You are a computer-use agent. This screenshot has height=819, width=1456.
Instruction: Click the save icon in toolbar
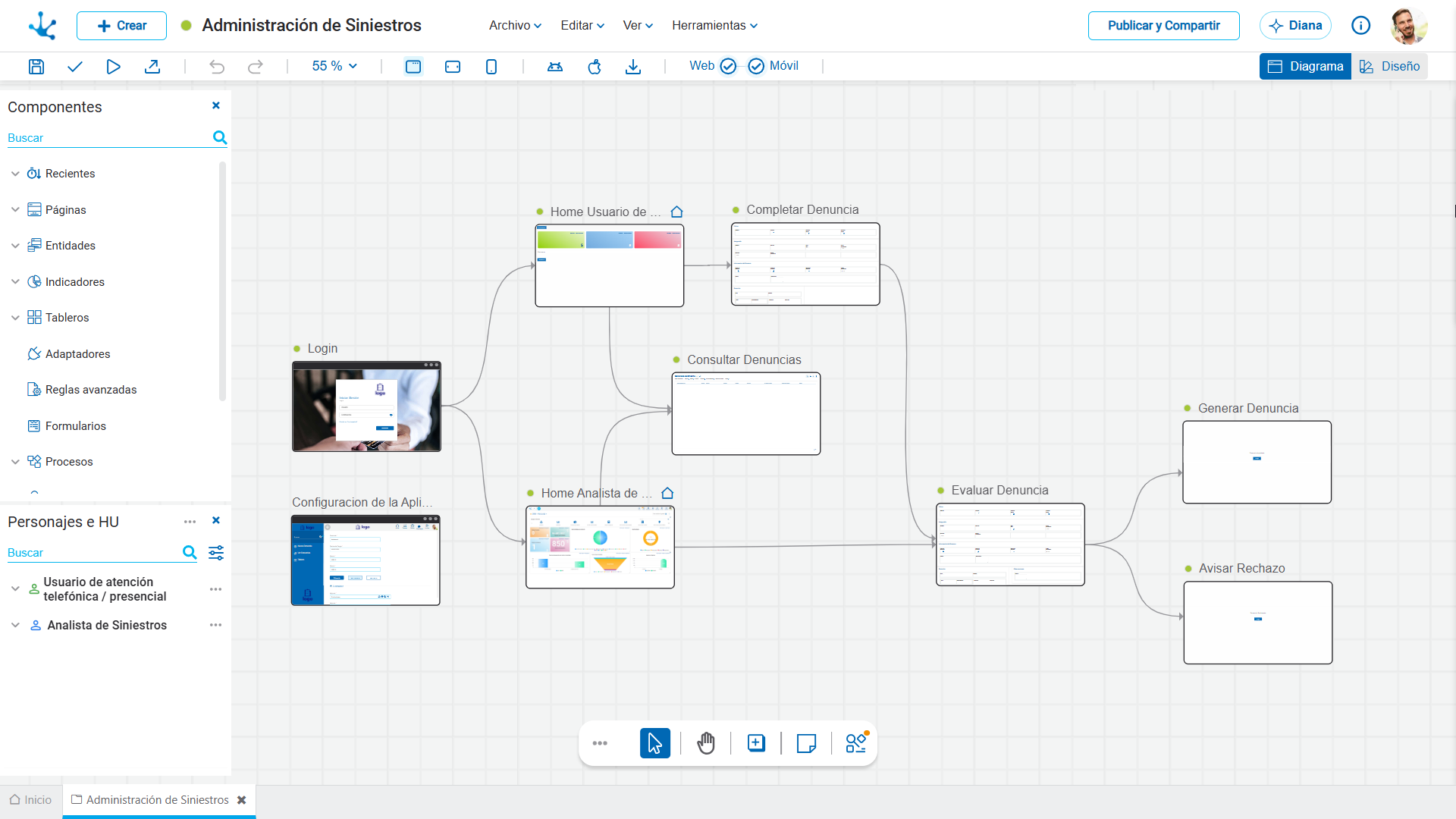[36, 67]
